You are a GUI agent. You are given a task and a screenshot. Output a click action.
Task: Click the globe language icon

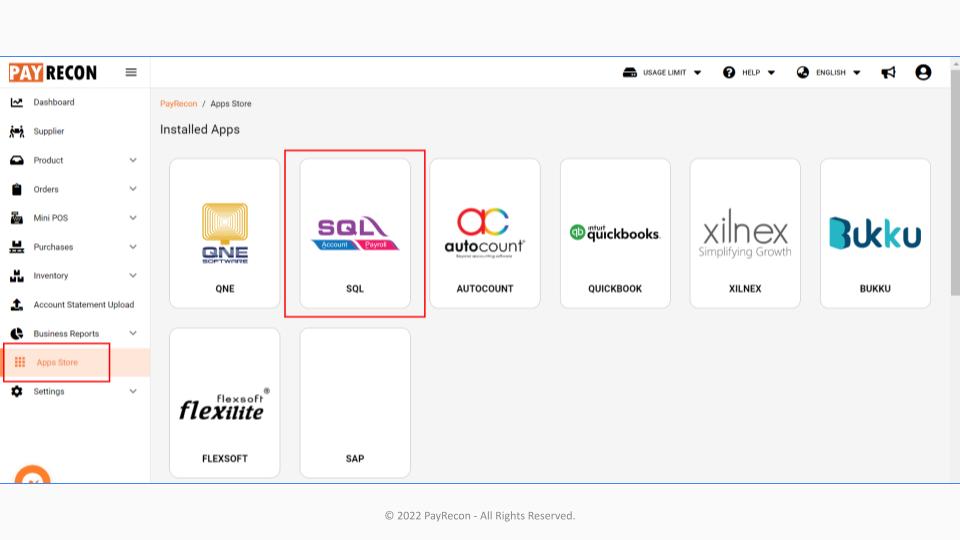[x=803, y=72]
